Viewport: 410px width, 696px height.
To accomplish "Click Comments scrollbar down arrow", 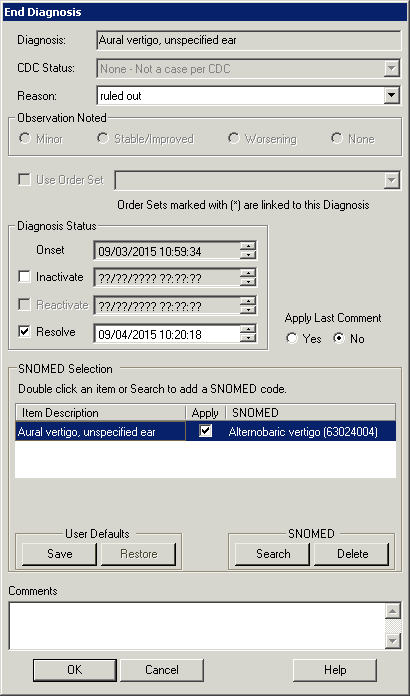I will coord(393,641).
